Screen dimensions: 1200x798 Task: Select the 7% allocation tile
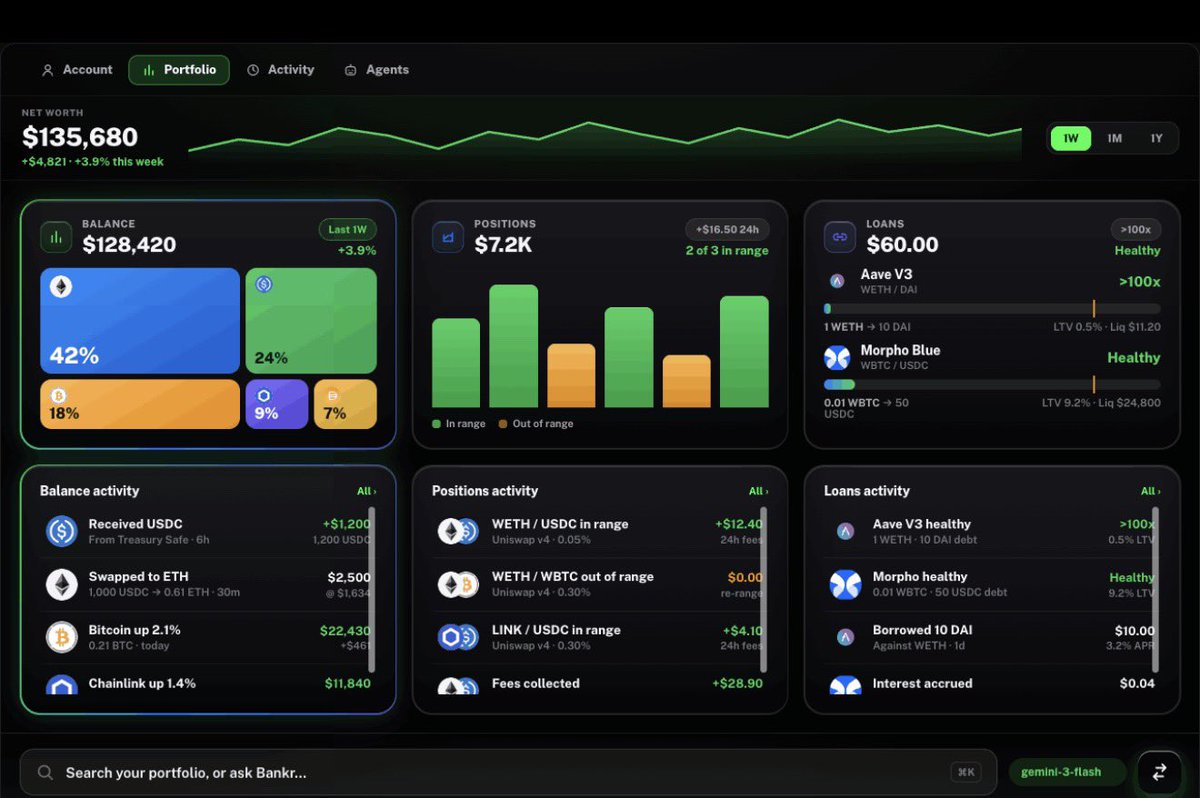click(x=345, y=404)
